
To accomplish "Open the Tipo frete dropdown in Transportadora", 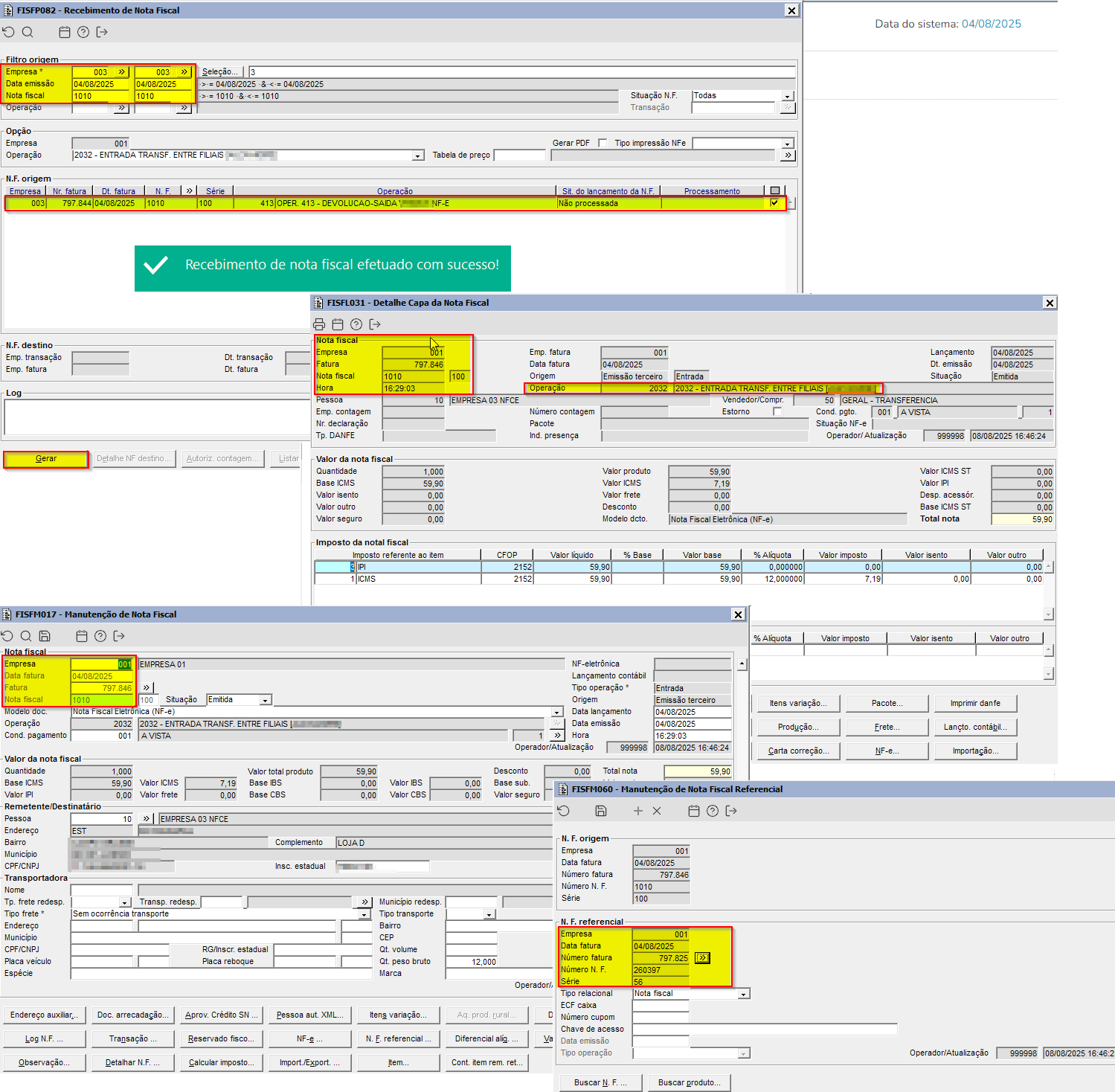I will pyautogui.click(x=364, y=914).
